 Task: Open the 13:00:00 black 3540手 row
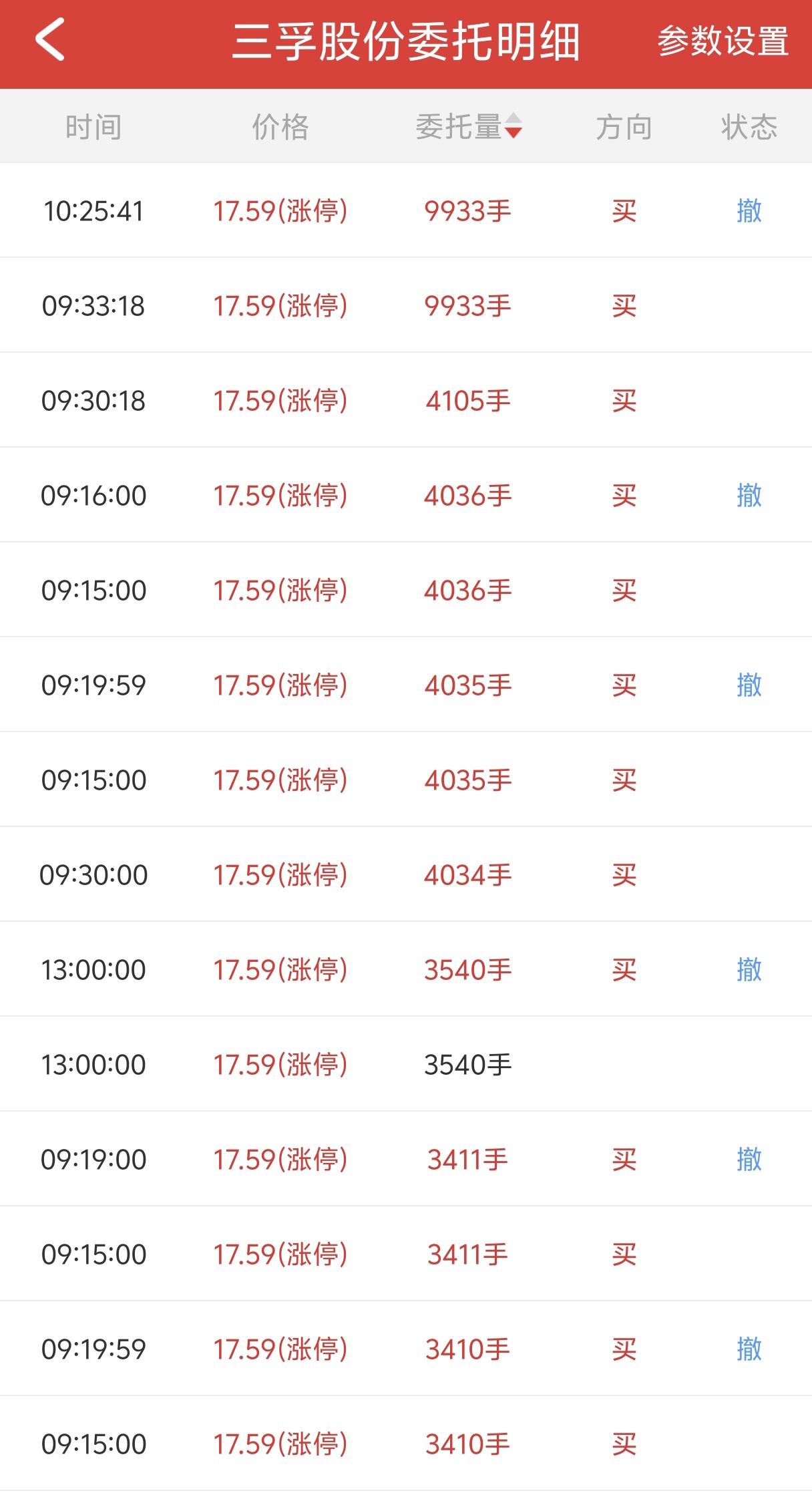pyautogui.click(x=406, y=1065)
